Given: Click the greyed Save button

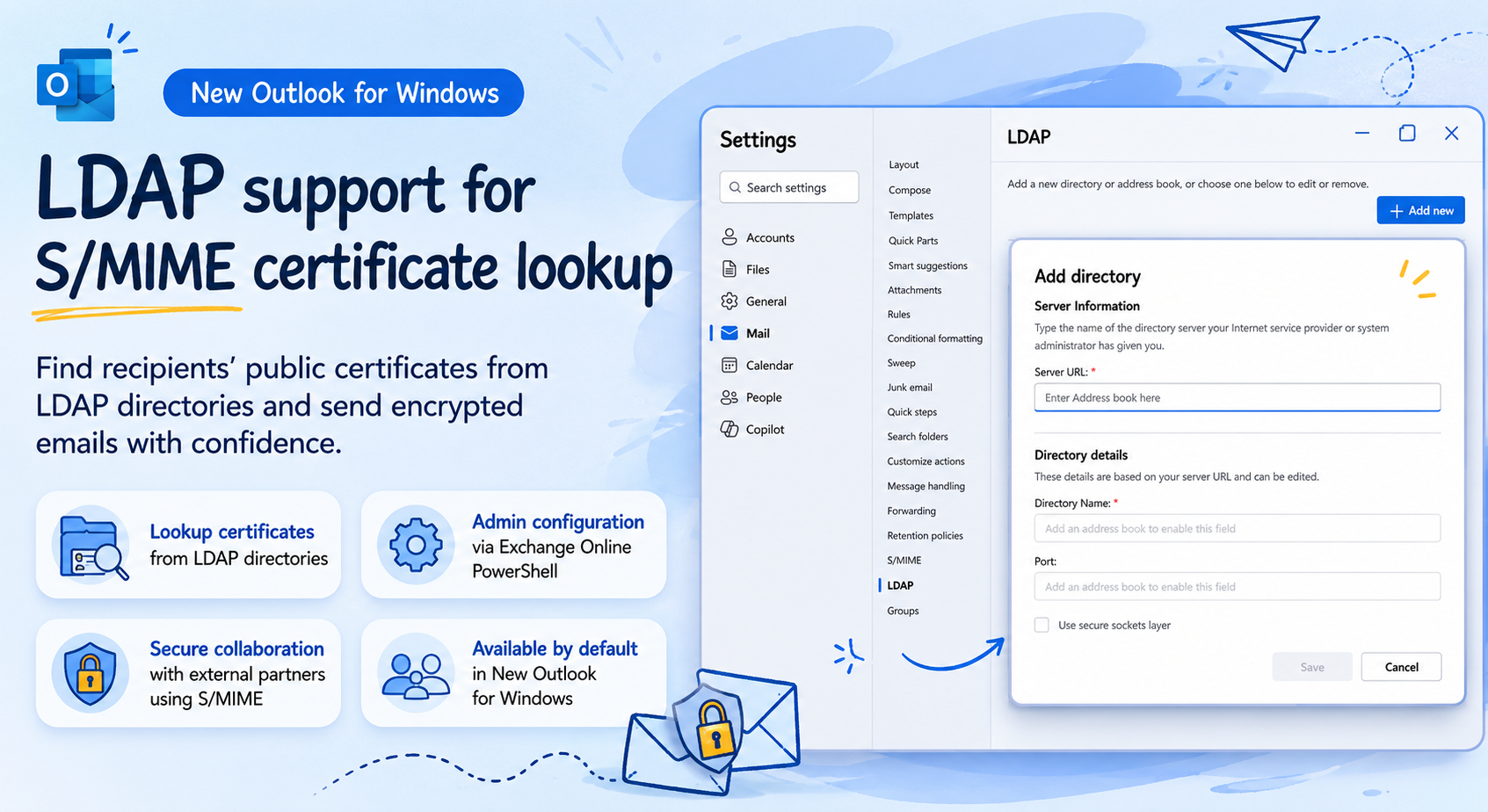Looking at the screenshot, I should [x=1312, y=667].
